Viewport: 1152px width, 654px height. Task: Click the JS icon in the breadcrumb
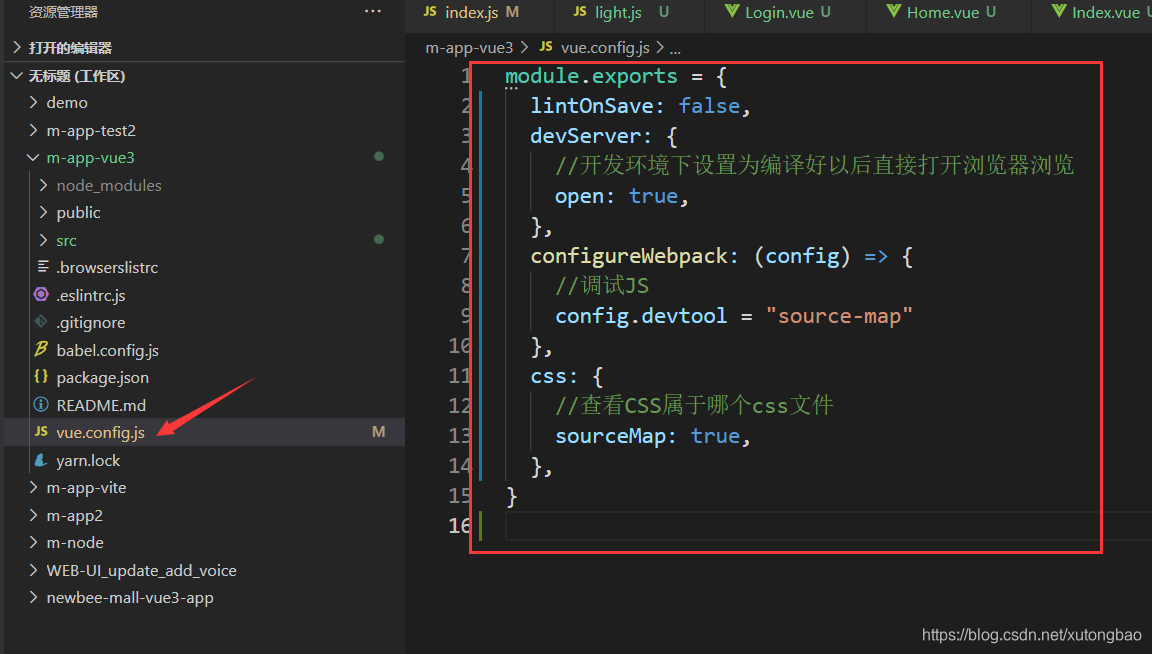click(x=546, y=47)
